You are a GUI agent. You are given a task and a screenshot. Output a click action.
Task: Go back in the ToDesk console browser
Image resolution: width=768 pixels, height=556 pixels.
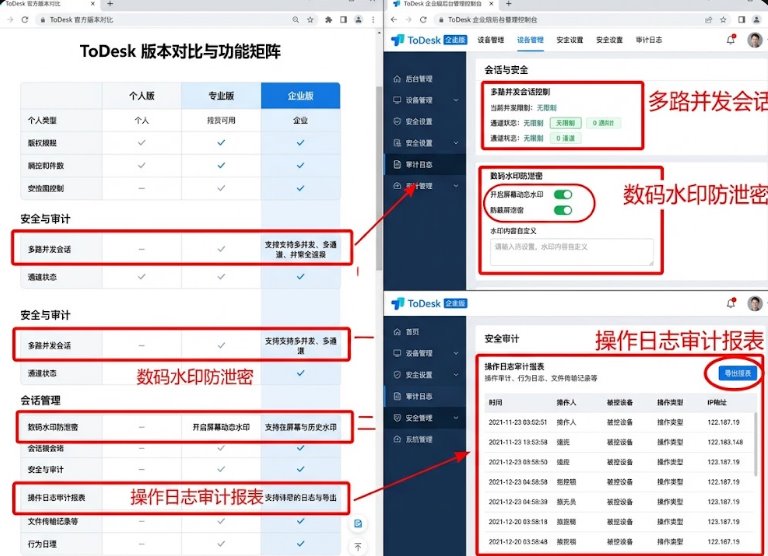click(x=394, y=20)
